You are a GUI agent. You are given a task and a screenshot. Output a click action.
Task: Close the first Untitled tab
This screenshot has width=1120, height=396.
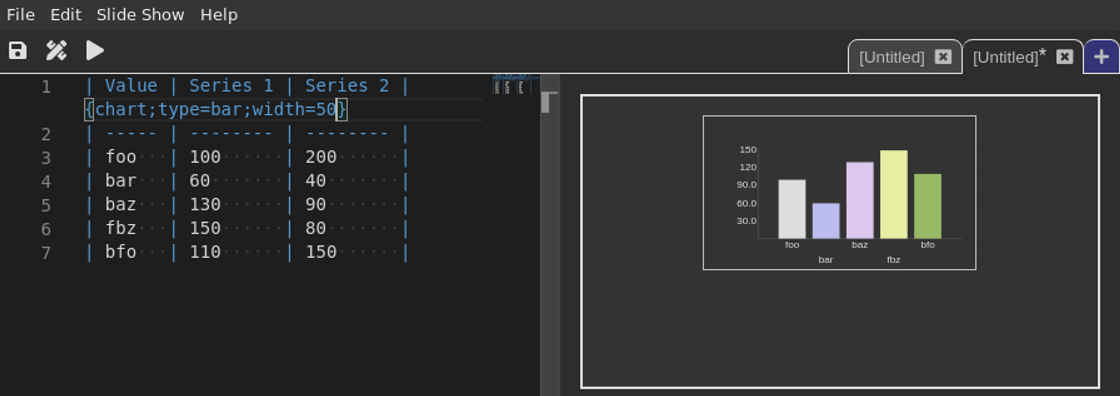(943, 57)
